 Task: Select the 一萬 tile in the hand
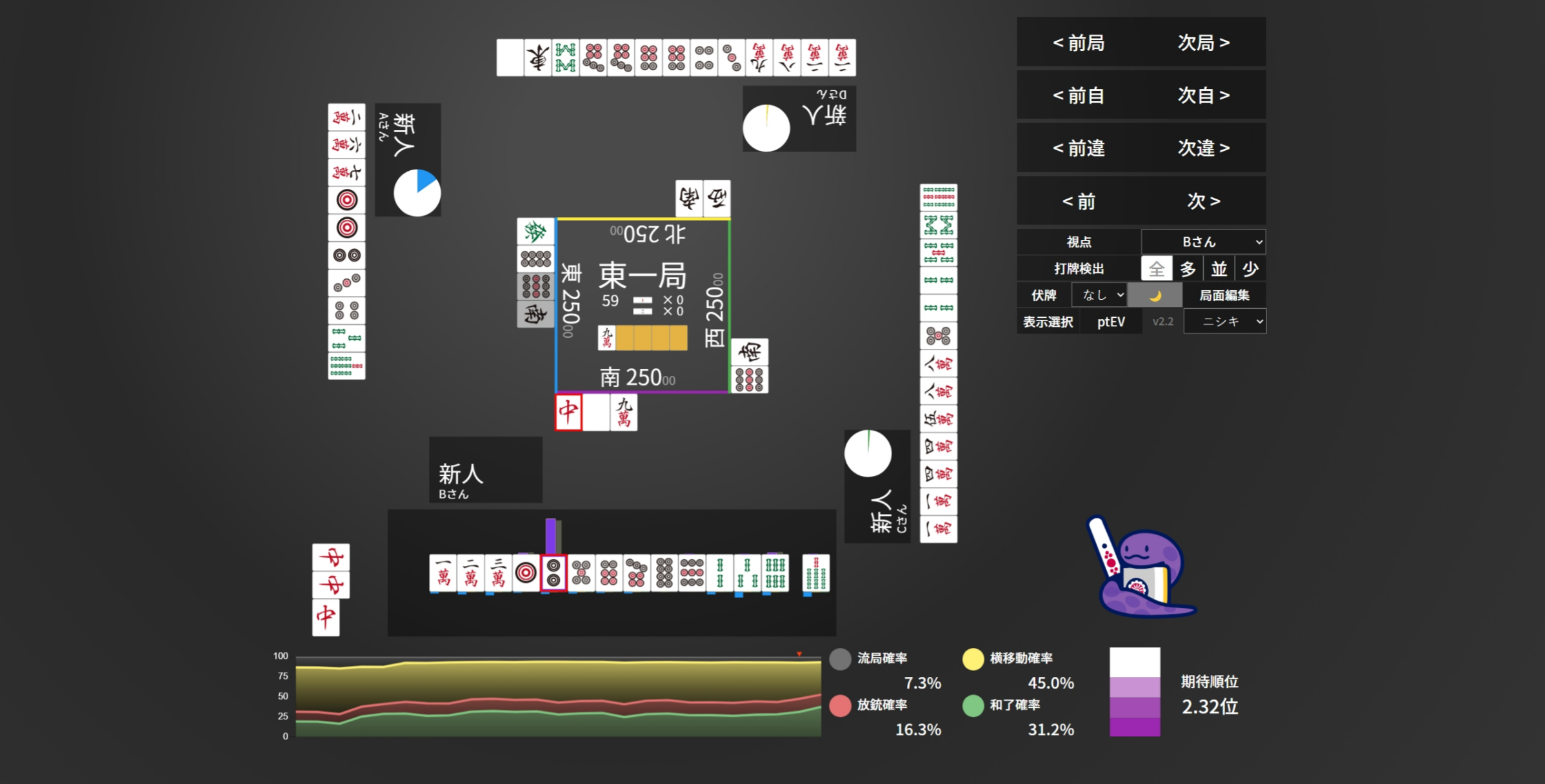(443, 573)
